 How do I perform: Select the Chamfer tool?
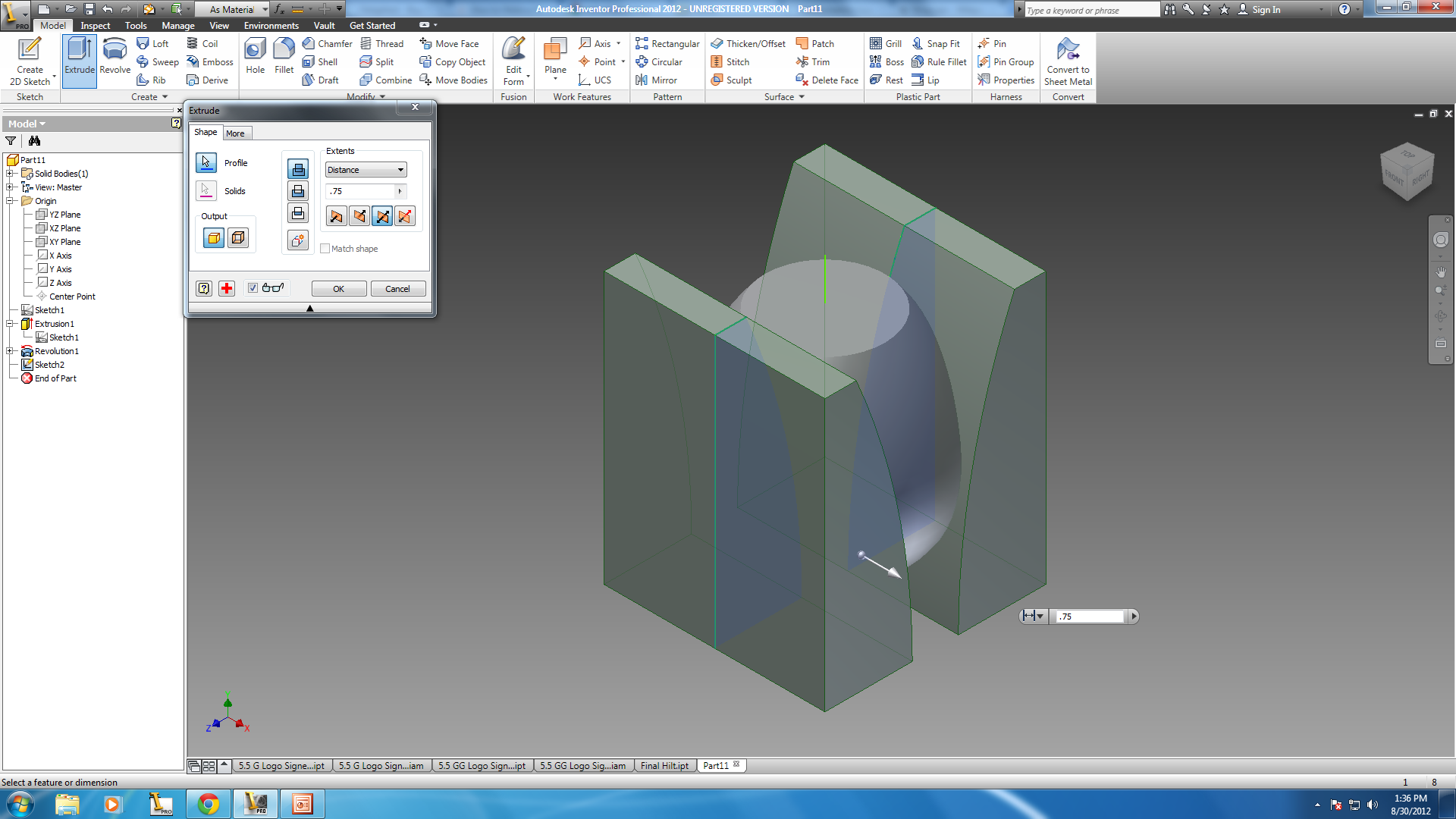pos(327,44)
